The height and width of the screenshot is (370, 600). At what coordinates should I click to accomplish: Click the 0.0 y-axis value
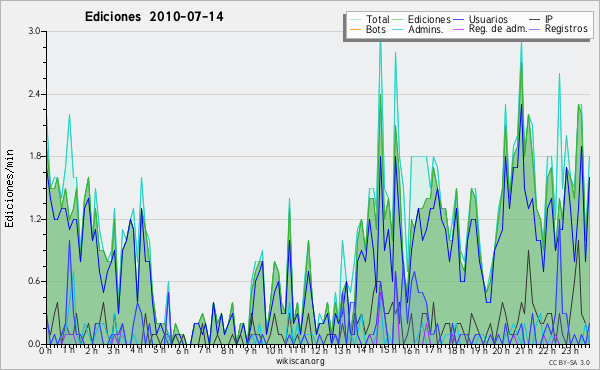34,344
